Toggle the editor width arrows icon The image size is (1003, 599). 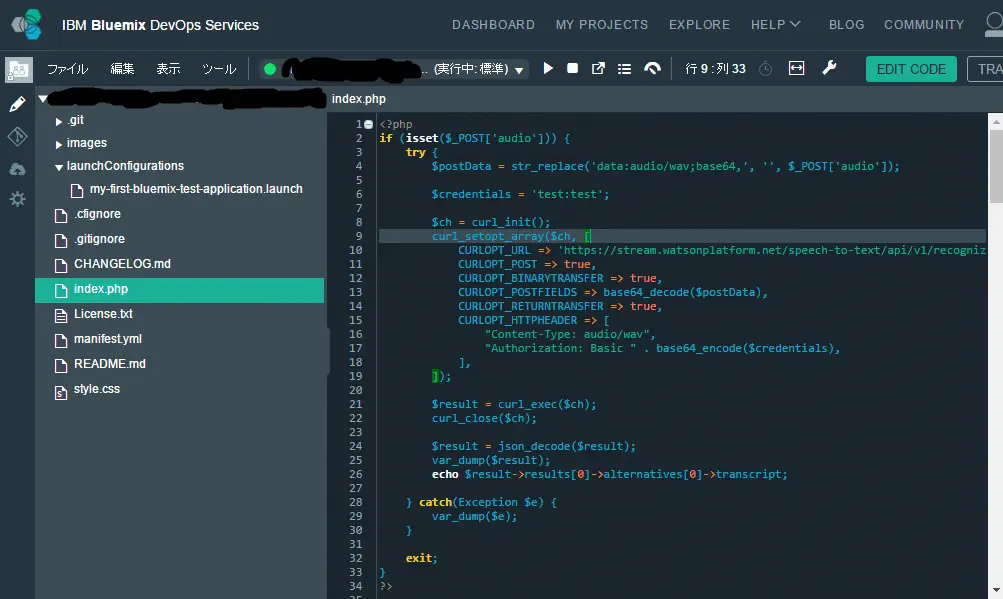click(x=796, y=68)
